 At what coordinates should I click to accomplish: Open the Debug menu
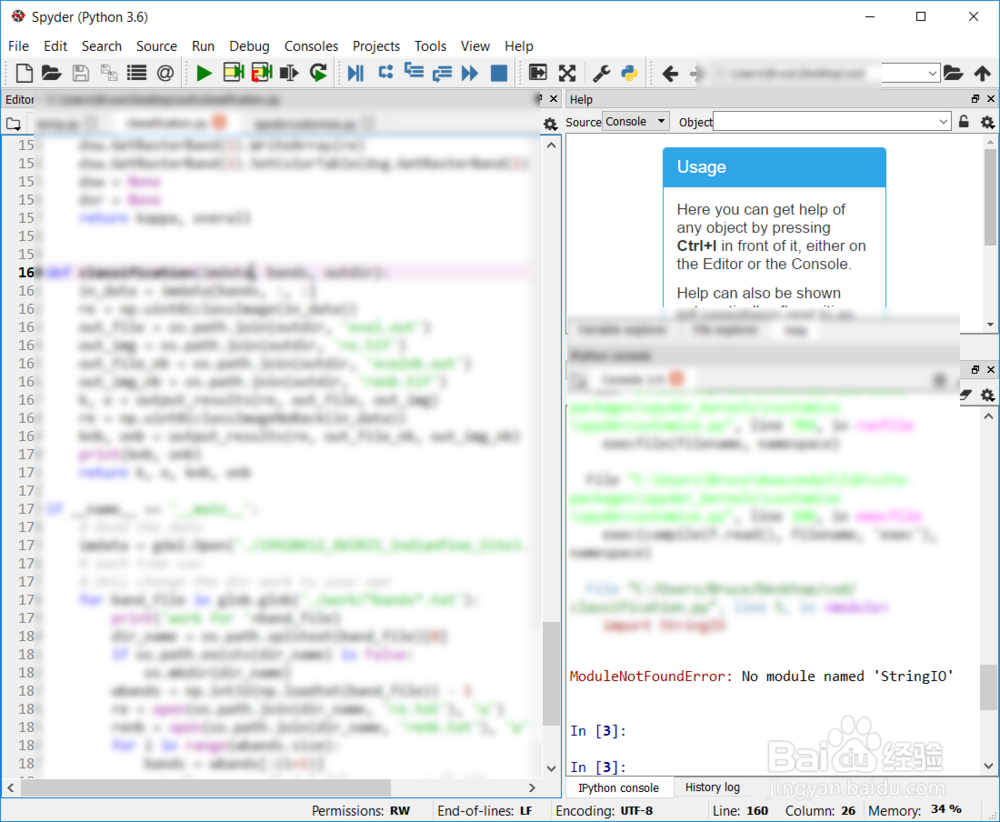pos(249,46)
